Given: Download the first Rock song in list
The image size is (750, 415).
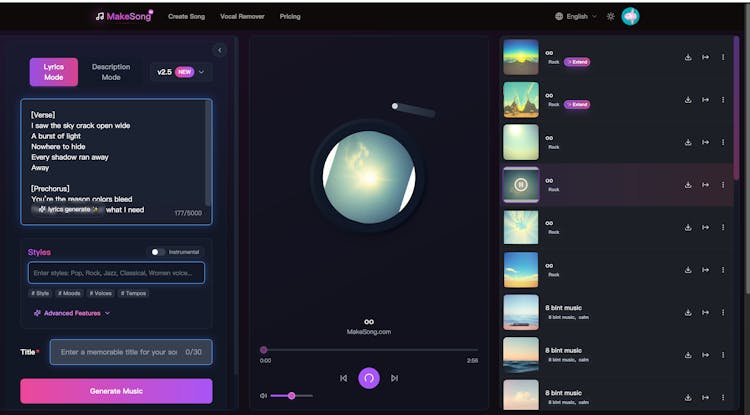Looking at the screenshot, I should (688, 57).
